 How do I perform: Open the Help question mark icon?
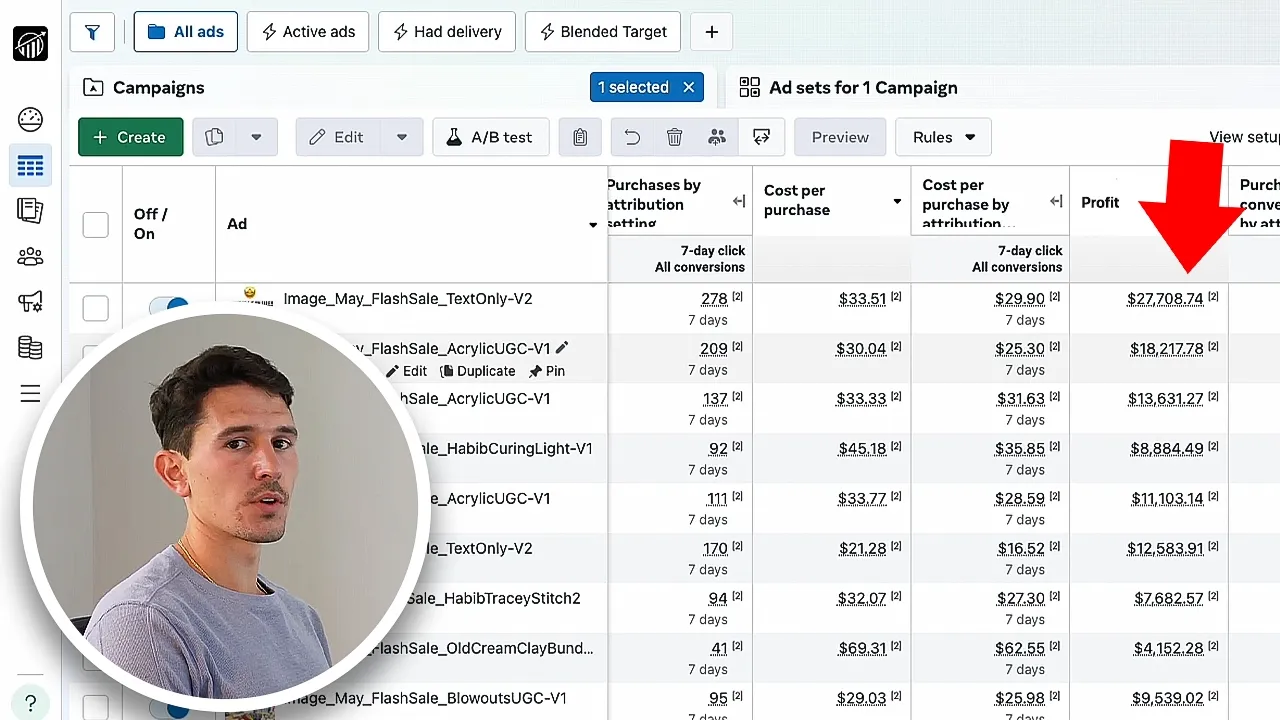pos(30,702)
